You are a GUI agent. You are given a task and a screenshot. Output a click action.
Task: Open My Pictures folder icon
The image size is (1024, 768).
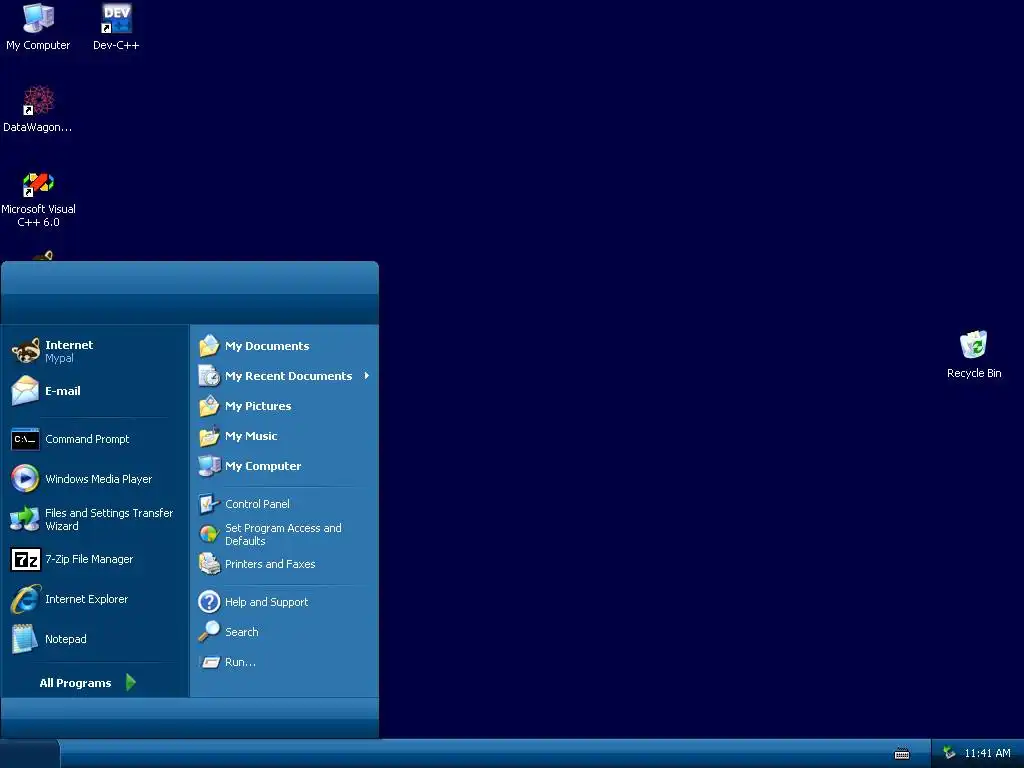point(209,406)
